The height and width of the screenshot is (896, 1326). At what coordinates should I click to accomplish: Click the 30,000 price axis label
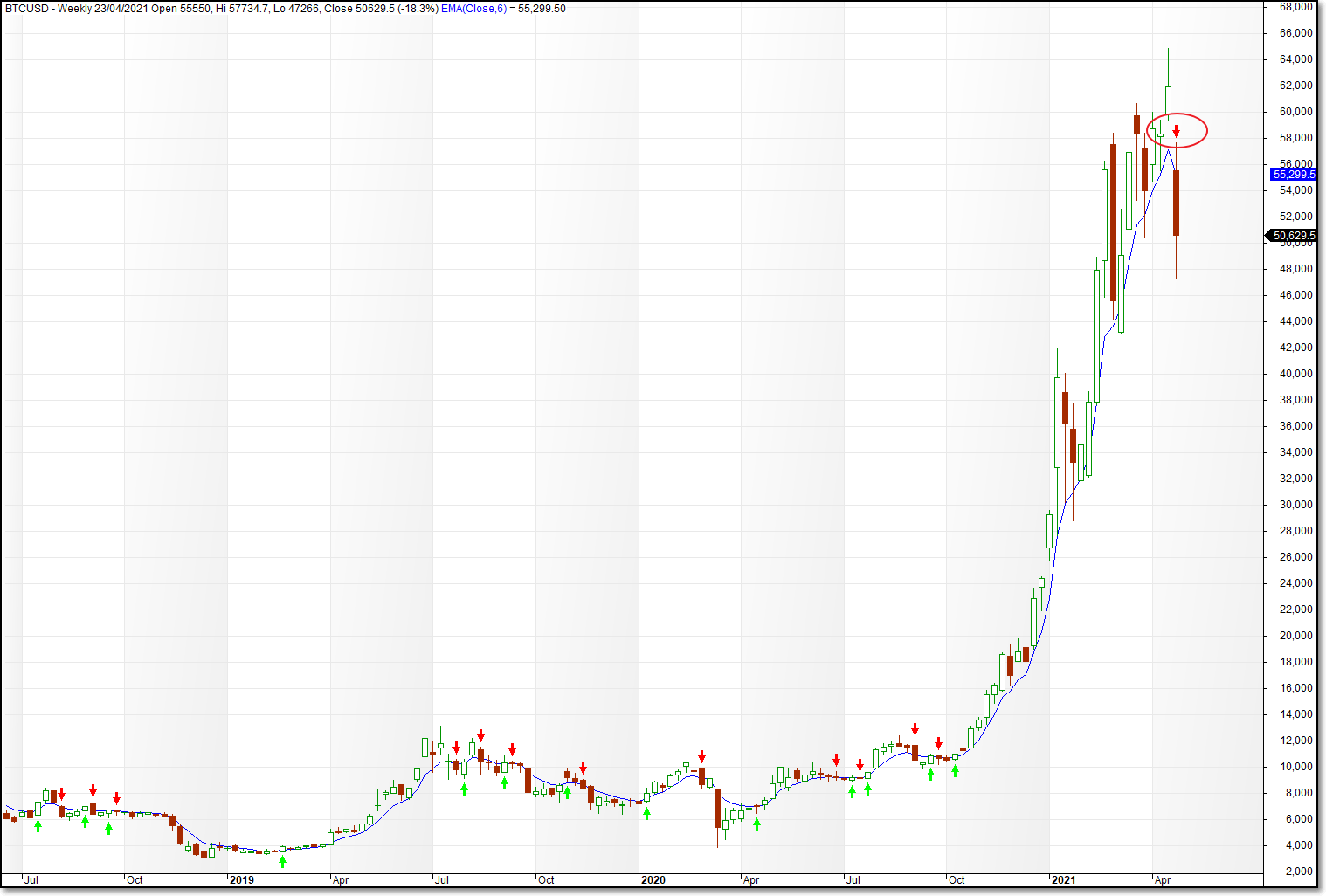[x=1296, y=505]
